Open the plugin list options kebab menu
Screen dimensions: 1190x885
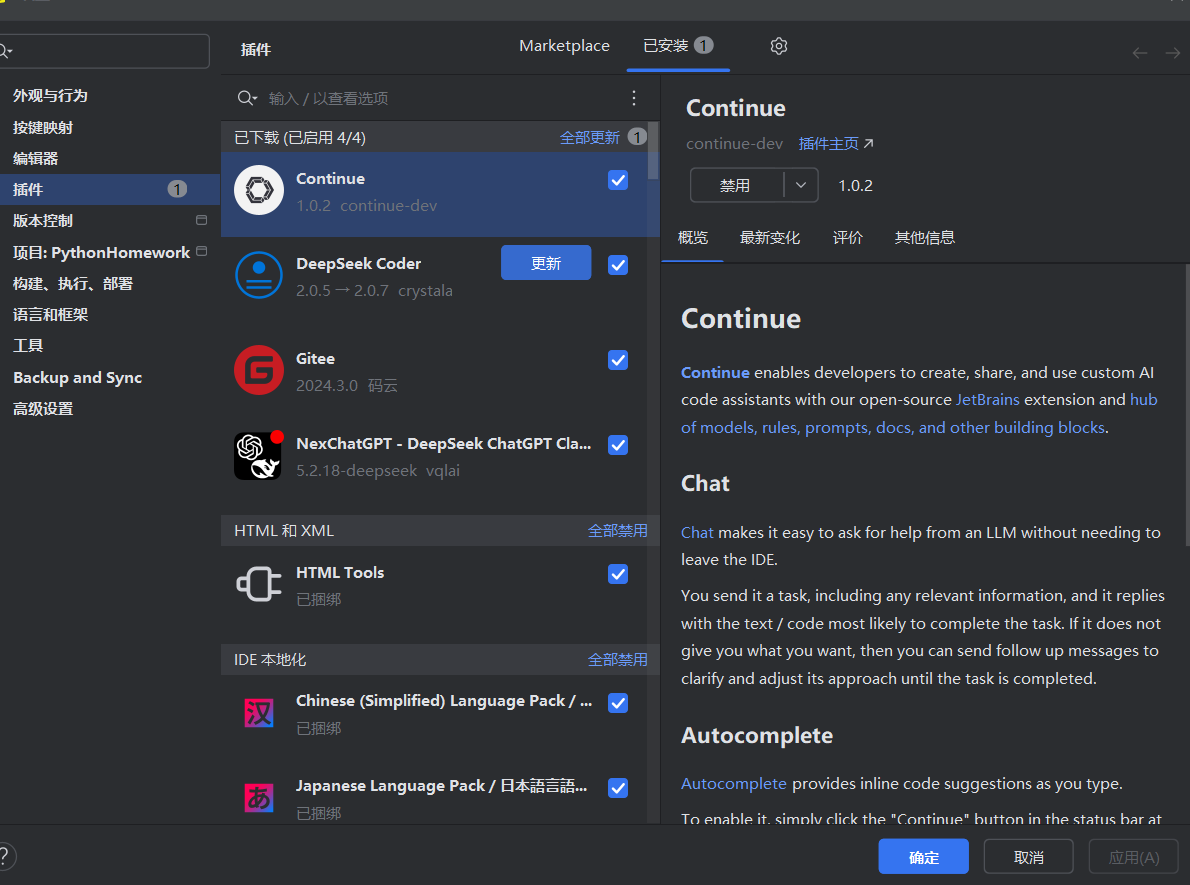pos(634,98)
